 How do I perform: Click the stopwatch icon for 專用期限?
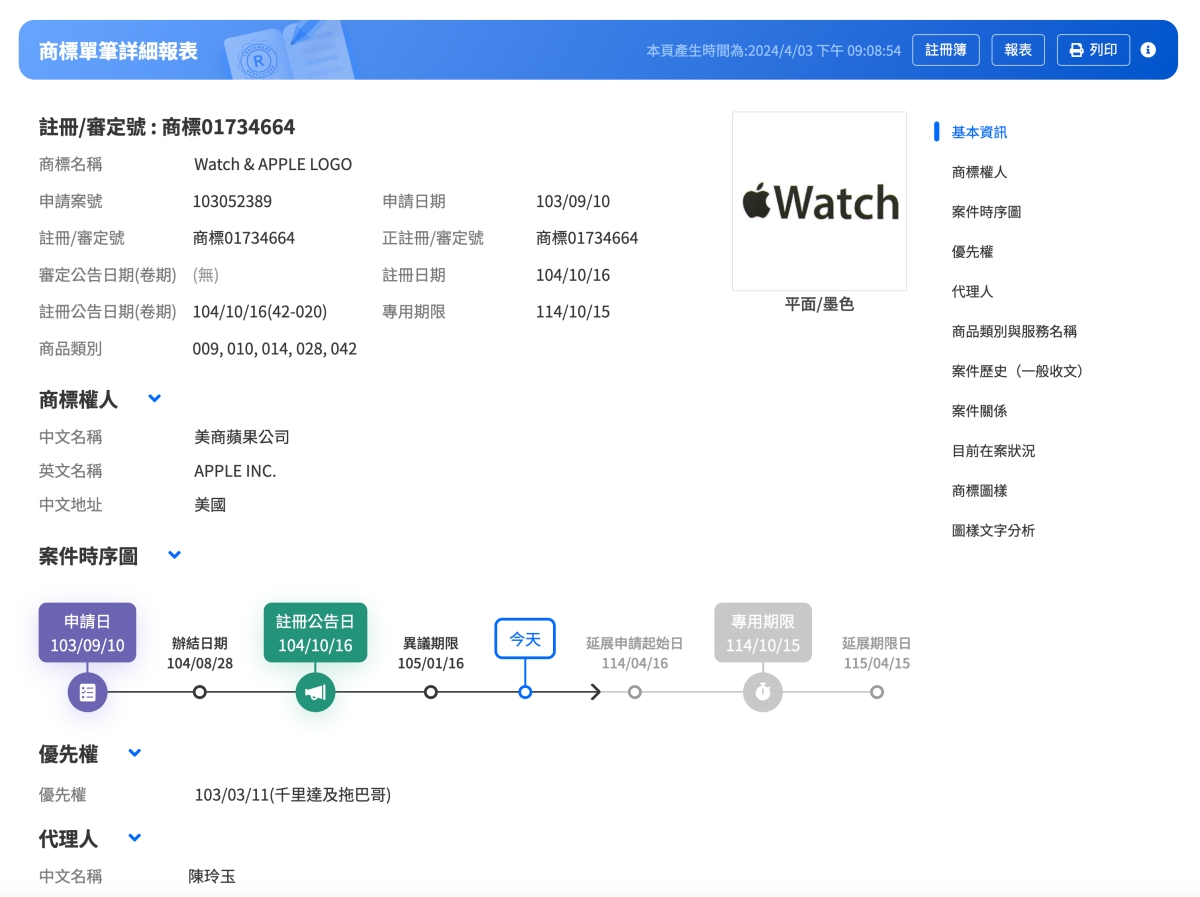click(x=763, y=692)
